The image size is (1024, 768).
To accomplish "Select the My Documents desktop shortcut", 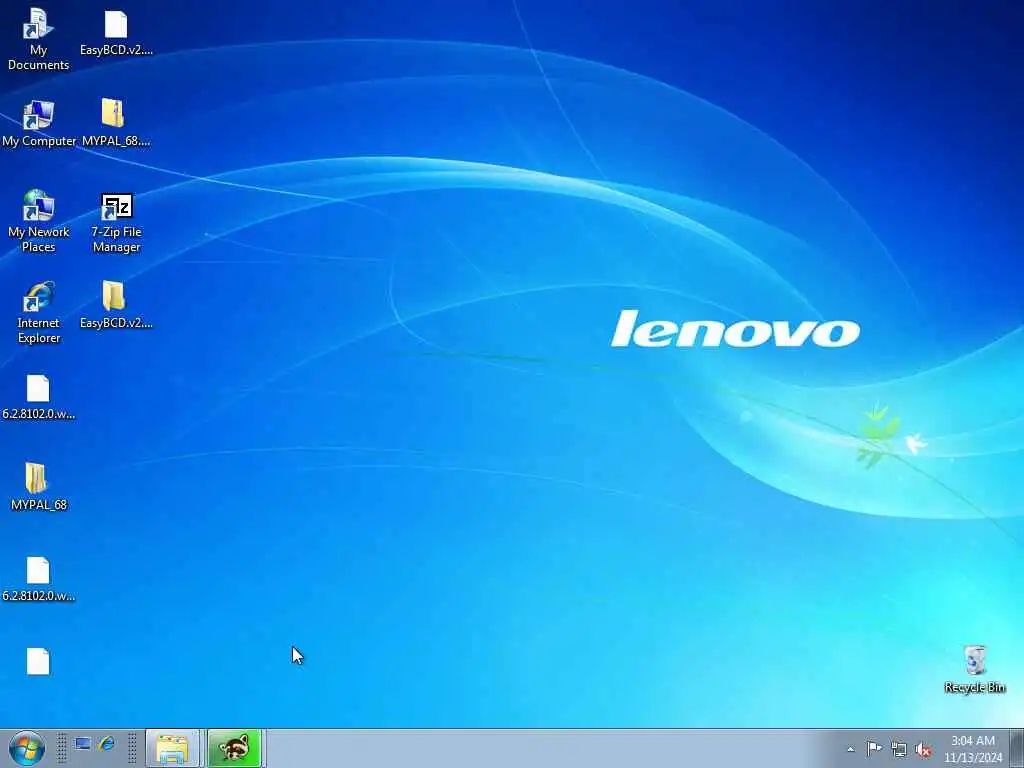I will 38,39.
